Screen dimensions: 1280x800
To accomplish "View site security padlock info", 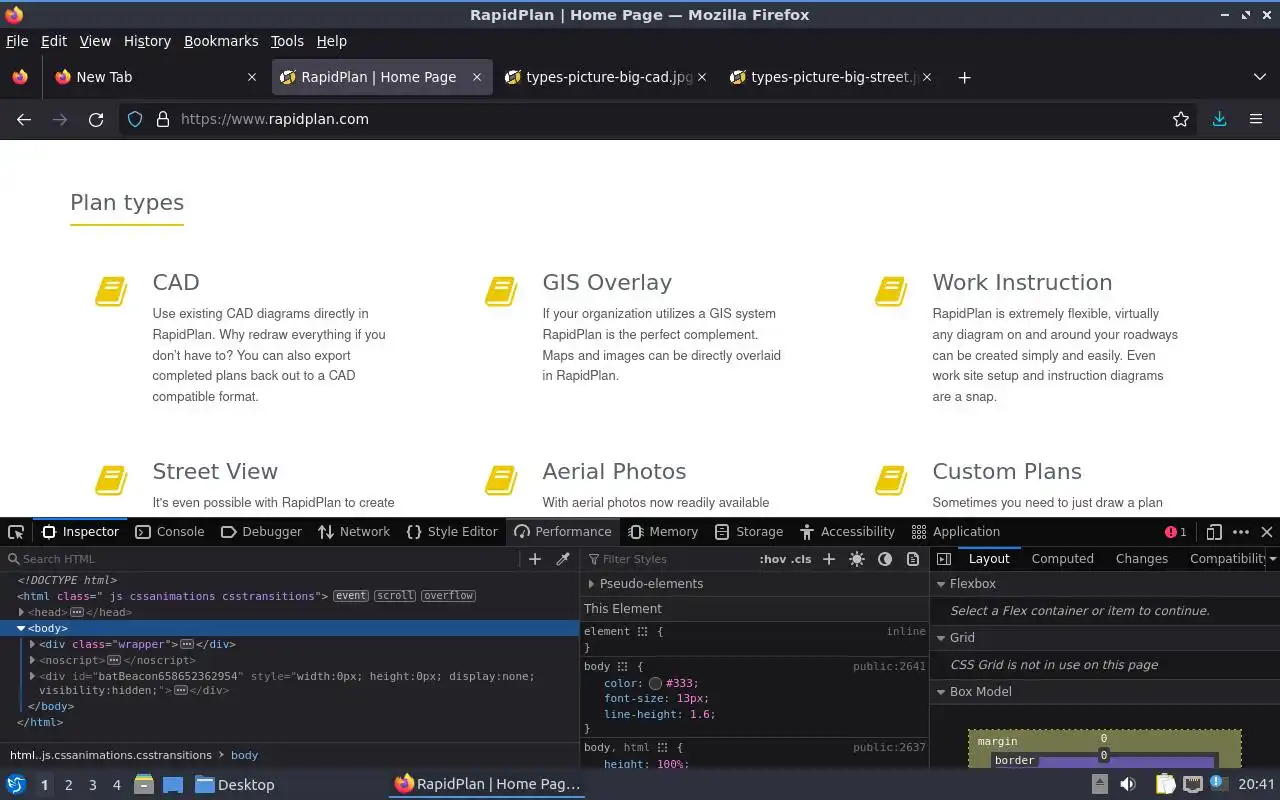I will pyautogui.click(x=163, y=119).
